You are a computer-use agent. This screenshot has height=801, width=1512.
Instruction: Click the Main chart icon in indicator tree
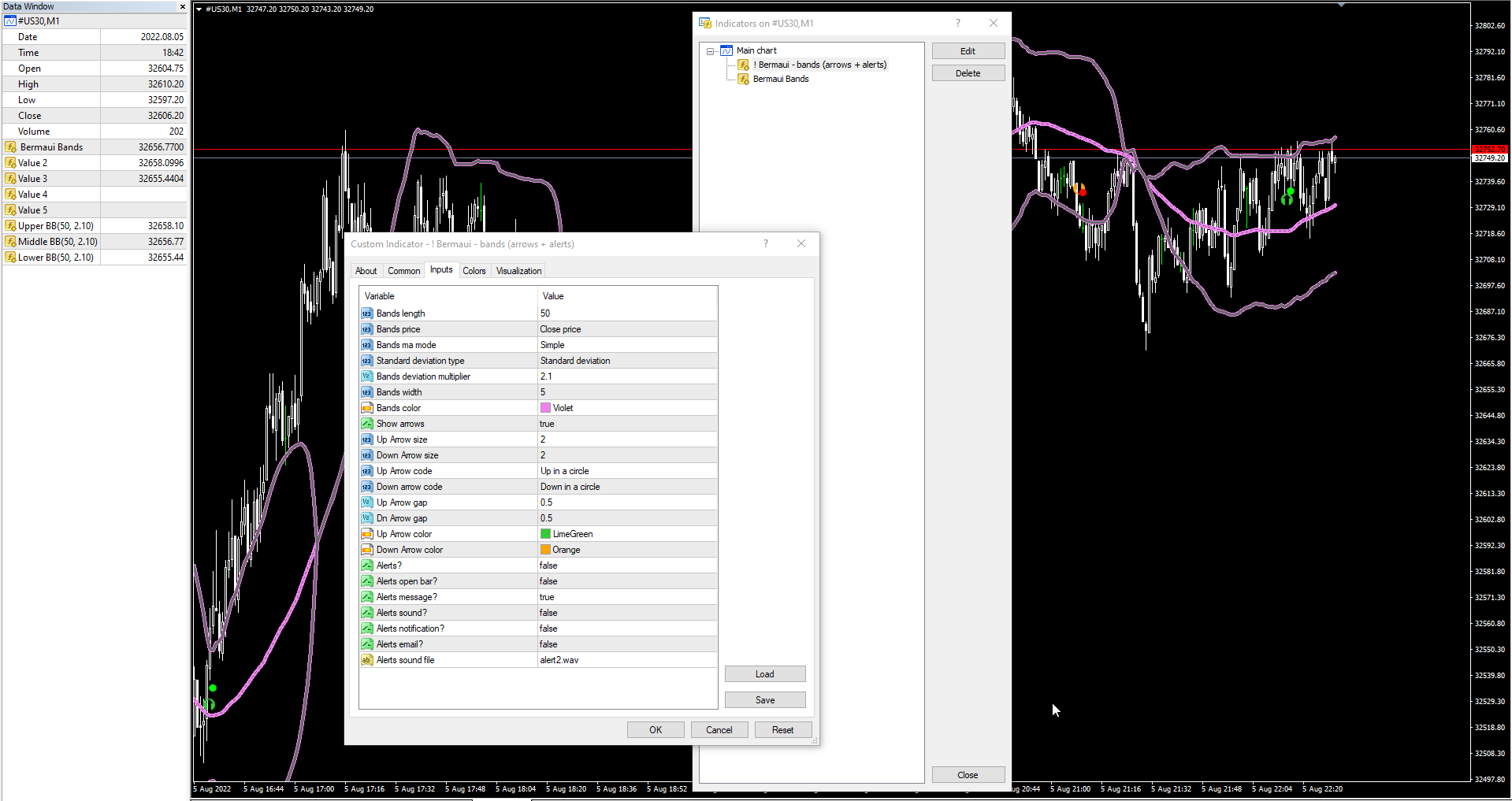[x=726, y=50]
